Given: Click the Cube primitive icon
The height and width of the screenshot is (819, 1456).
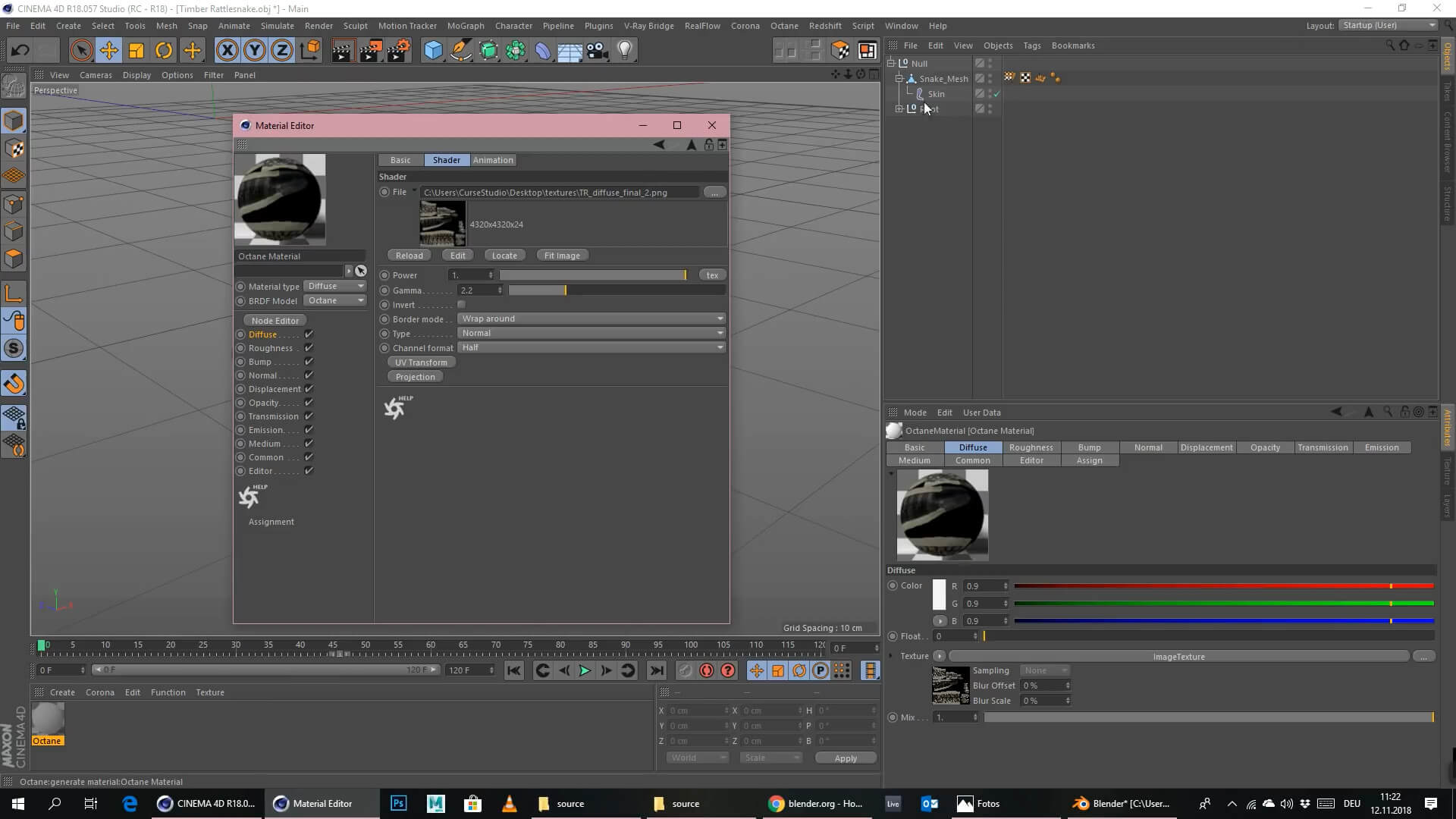Looking at the screenshot, I should pyautogui.click(x=433, y=51).
